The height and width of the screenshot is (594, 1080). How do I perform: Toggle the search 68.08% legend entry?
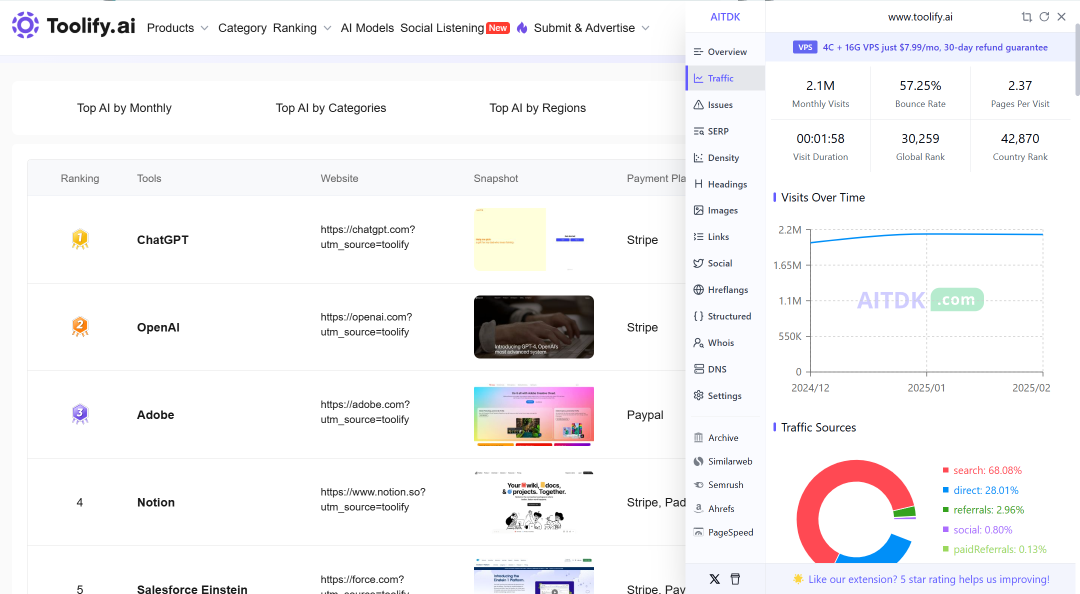(x=982, y=470)
